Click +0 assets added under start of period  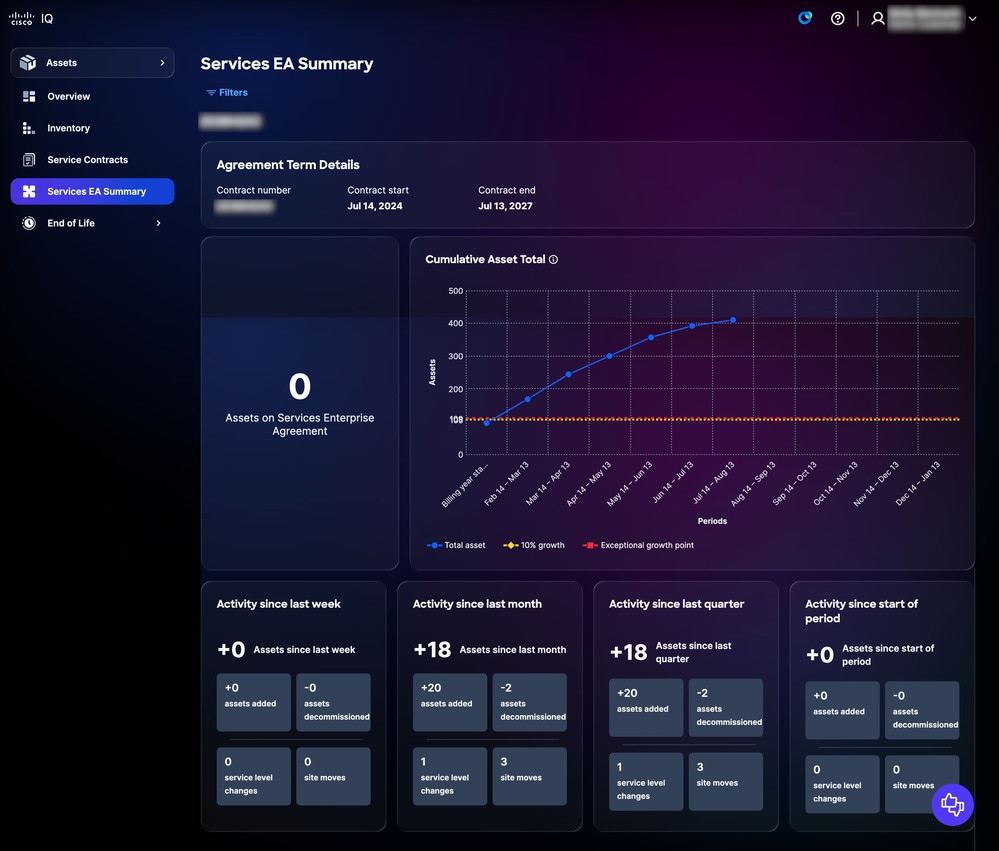click(842, 710)
